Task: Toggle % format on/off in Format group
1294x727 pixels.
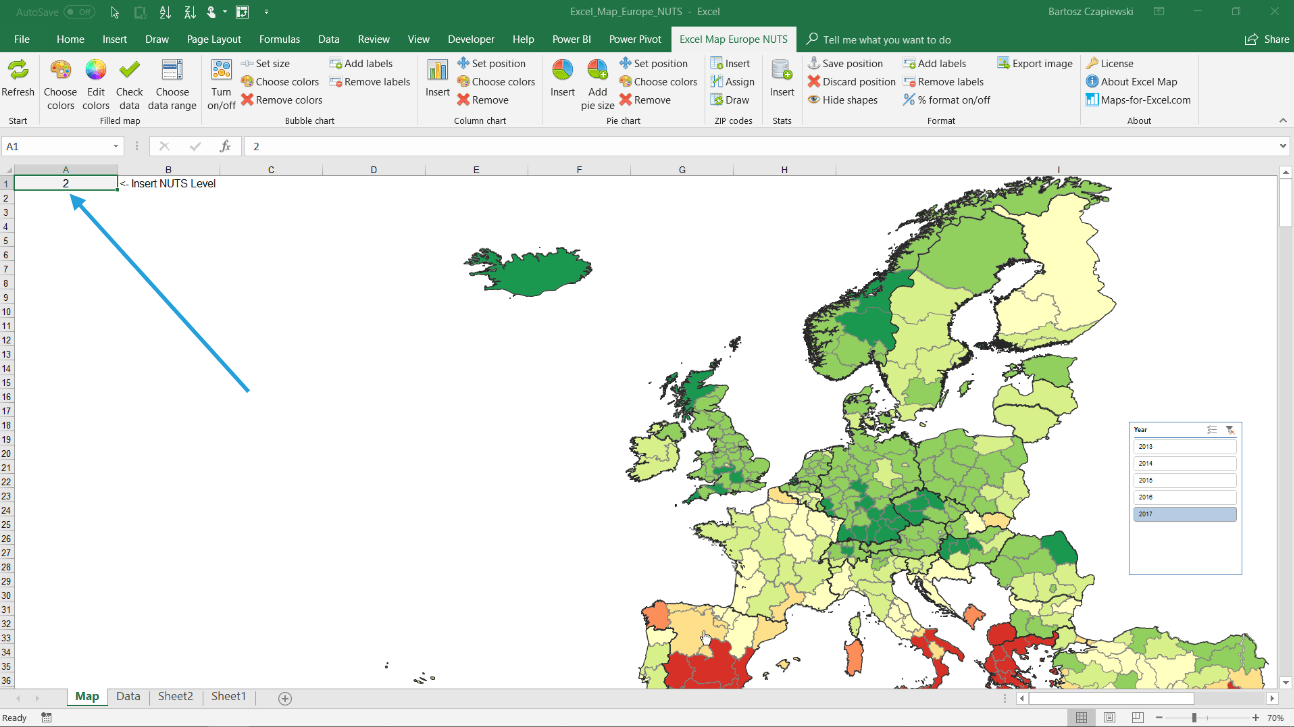Action: 945,99
